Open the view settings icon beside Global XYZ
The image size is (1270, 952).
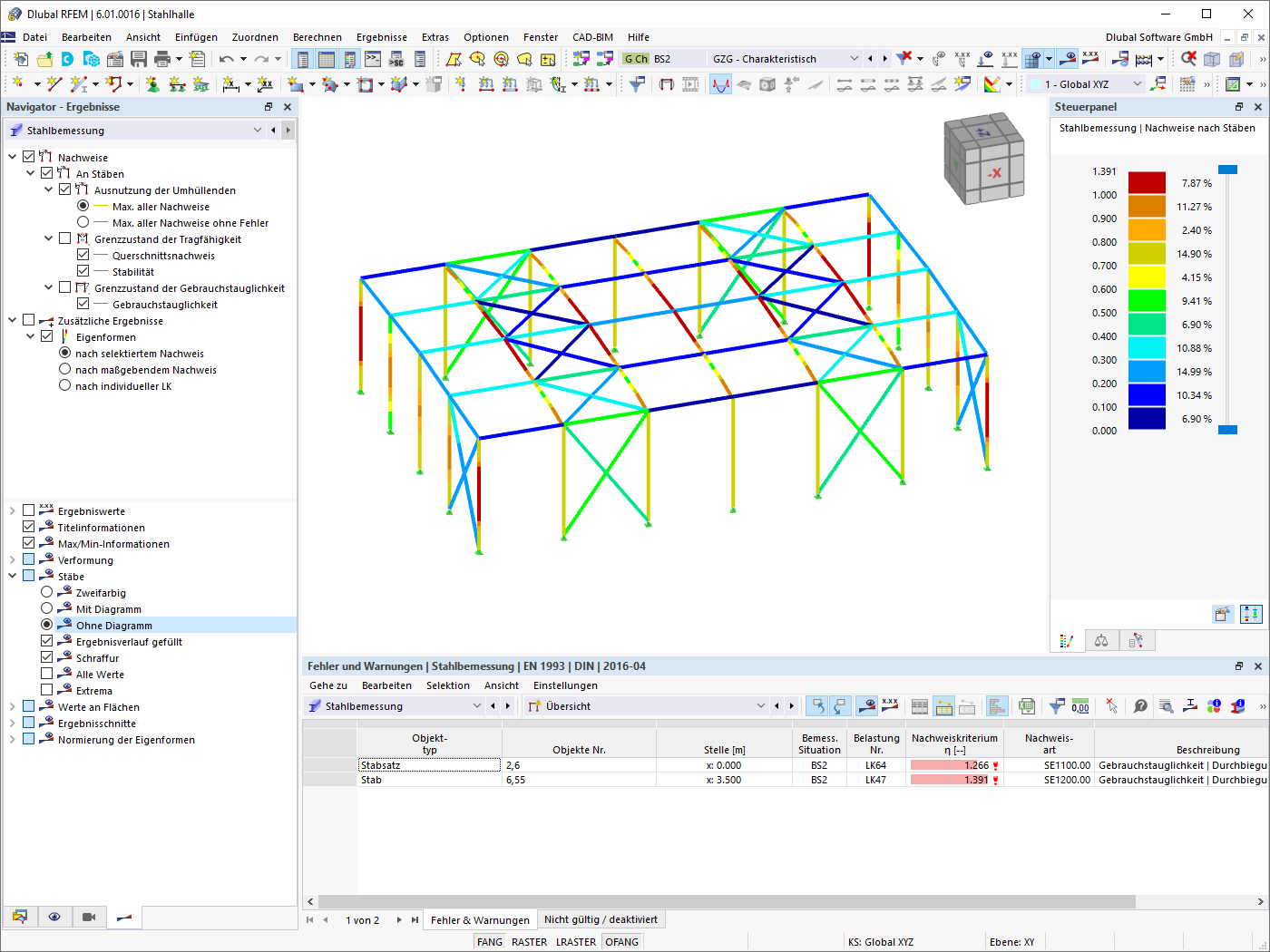[x=1158, y=84]
